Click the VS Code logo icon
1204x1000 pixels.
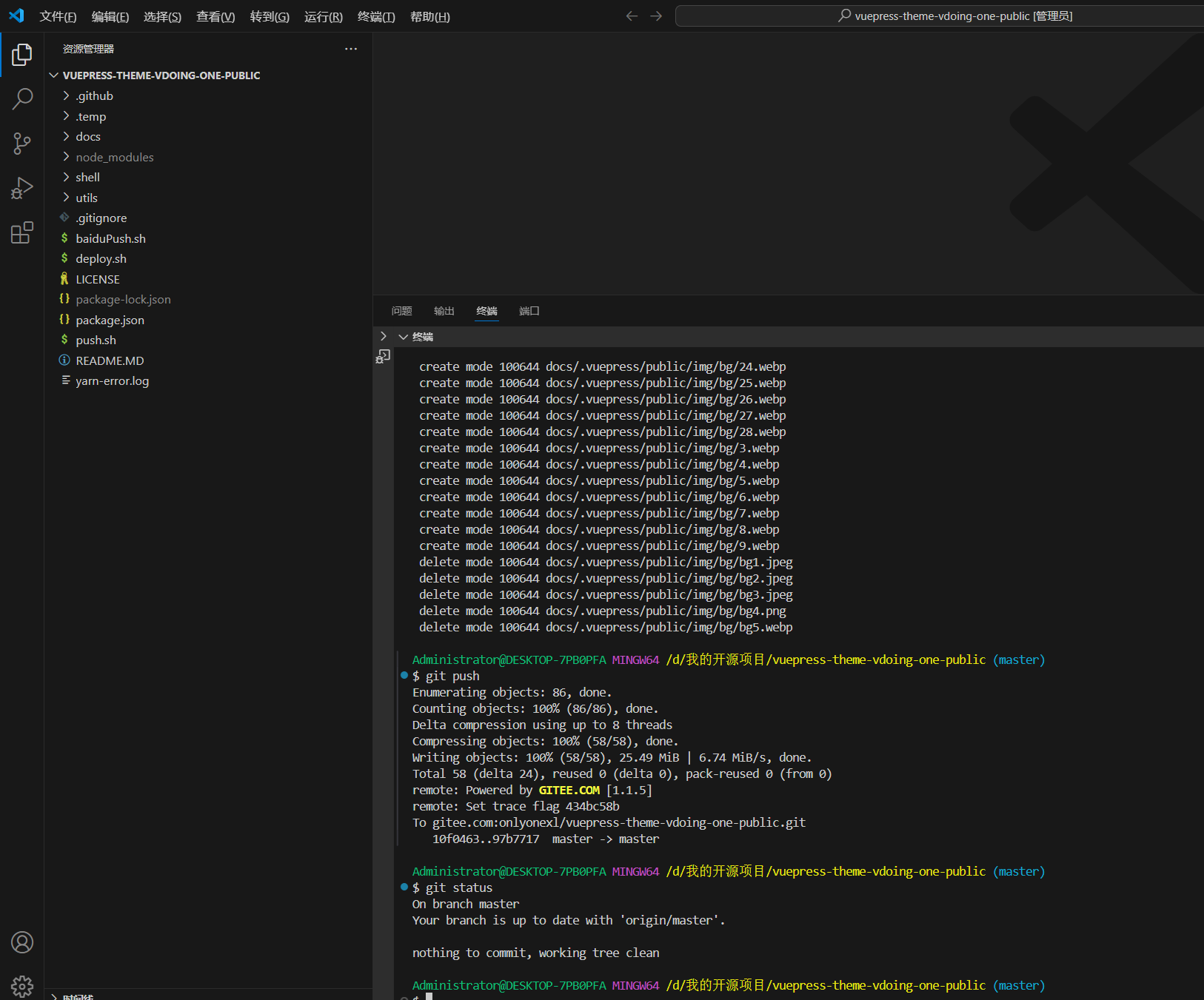[x=16, y=16]
